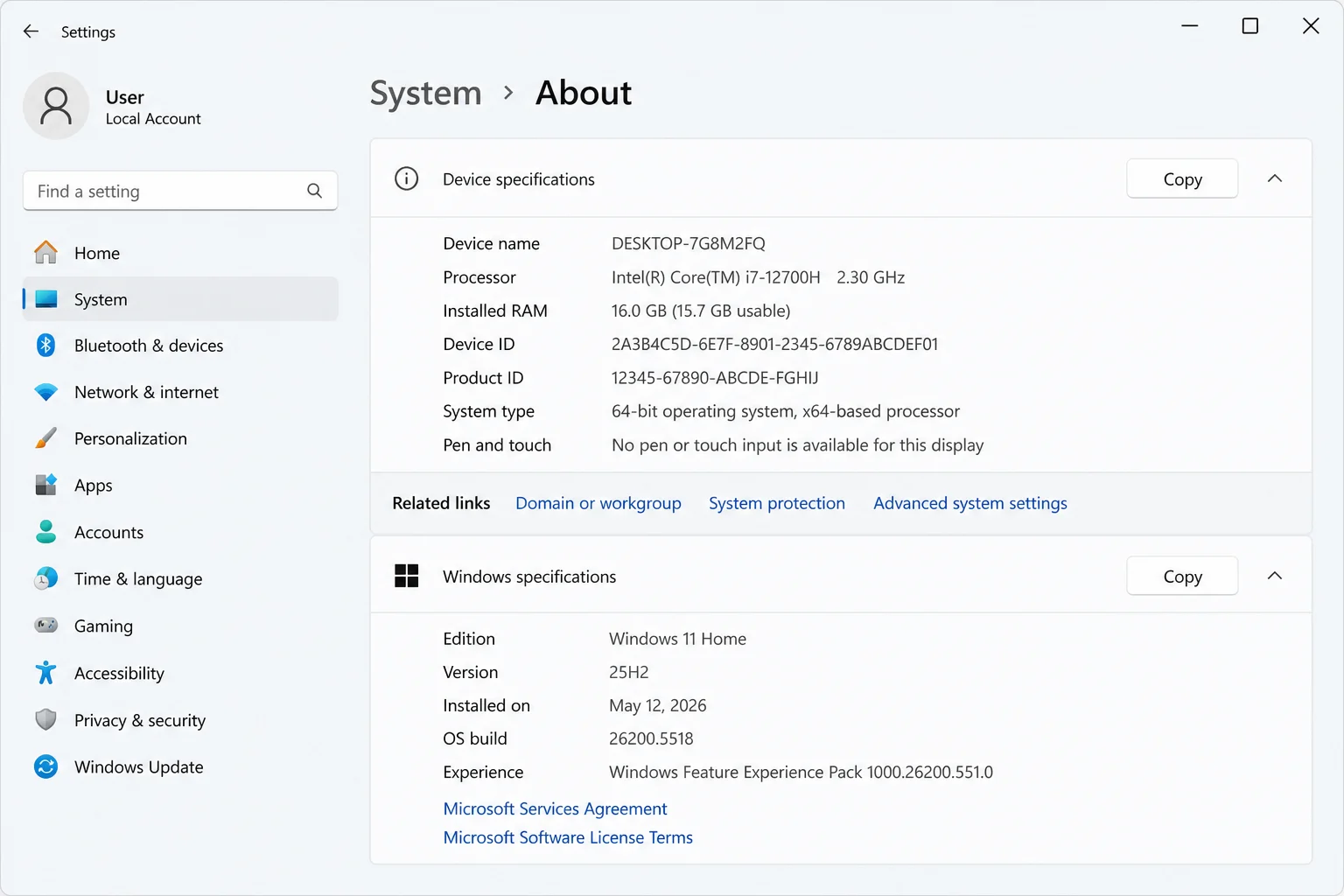Select Gaming label in sidebar
This screenshot has width=1344, height=896.
coord(103,626)
